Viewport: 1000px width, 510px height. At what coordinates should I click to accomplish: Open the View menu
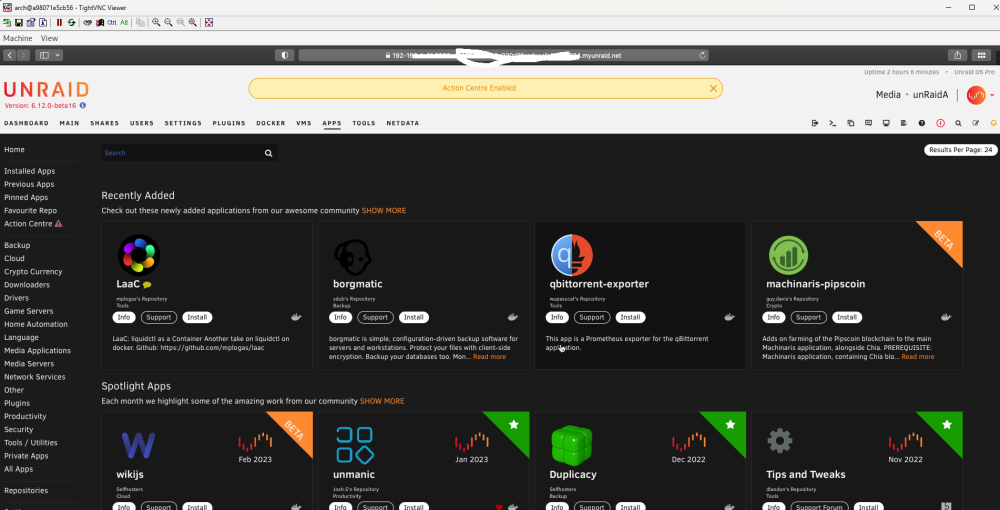(x=49, y=38)
